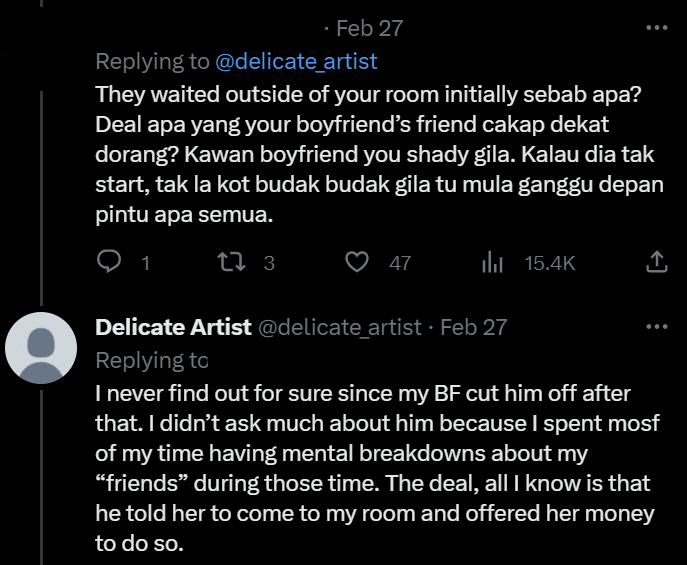Click the repost count 3
This screenshot has width=687, height=565.
(x=269, y=263)
